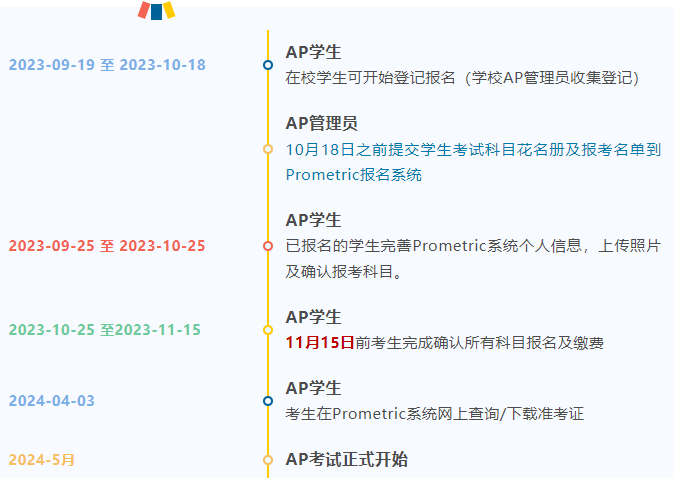Click timeline marker for 2024-04-03
678x478 pixels.
click(x=268, y=401)
